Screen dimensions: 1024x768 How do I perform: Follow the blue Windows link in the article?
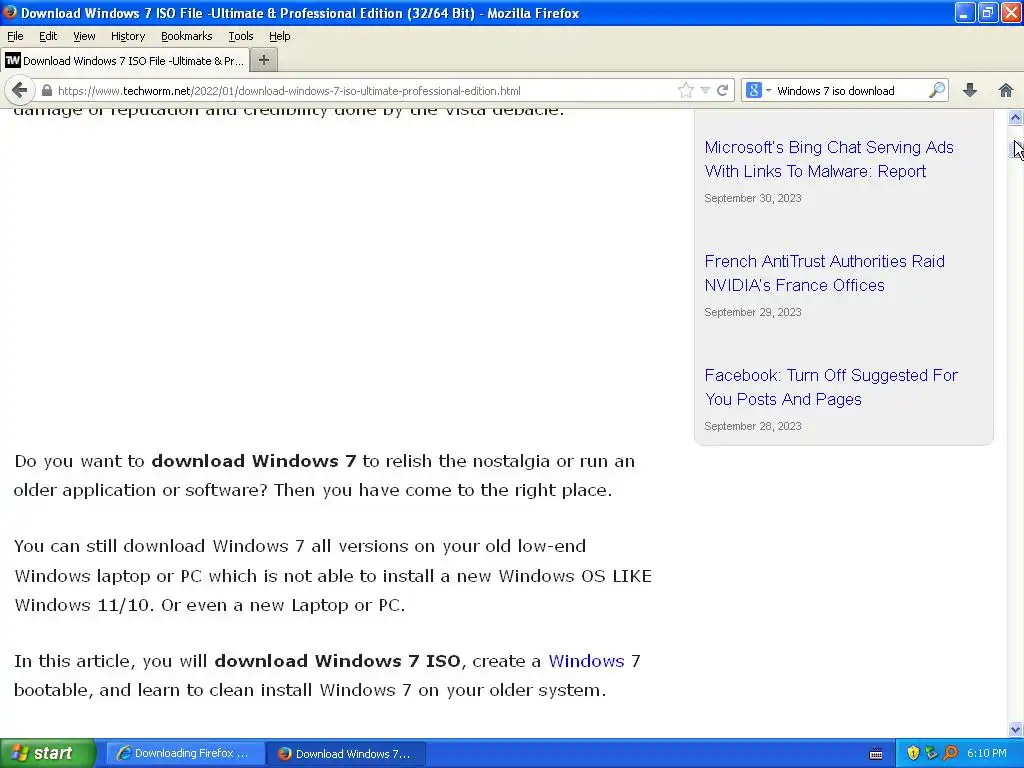[x=586, y=661]
